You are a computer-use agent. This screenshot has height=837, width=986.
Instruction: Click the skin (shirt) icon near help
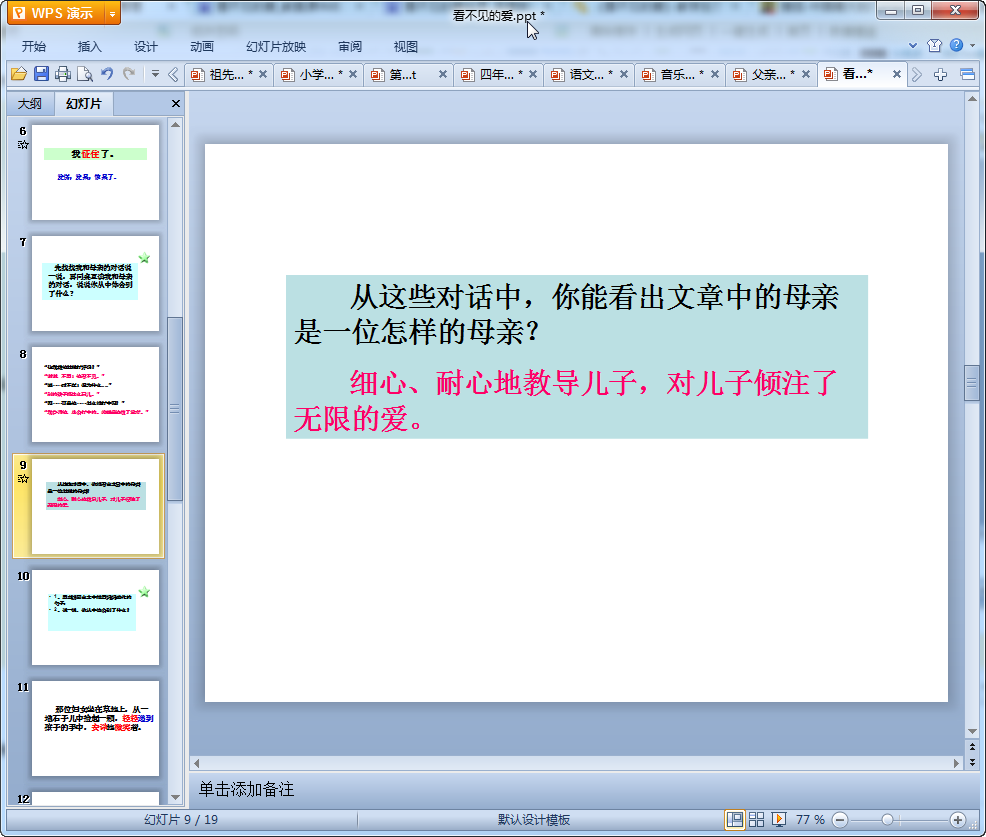coord(934,46)
